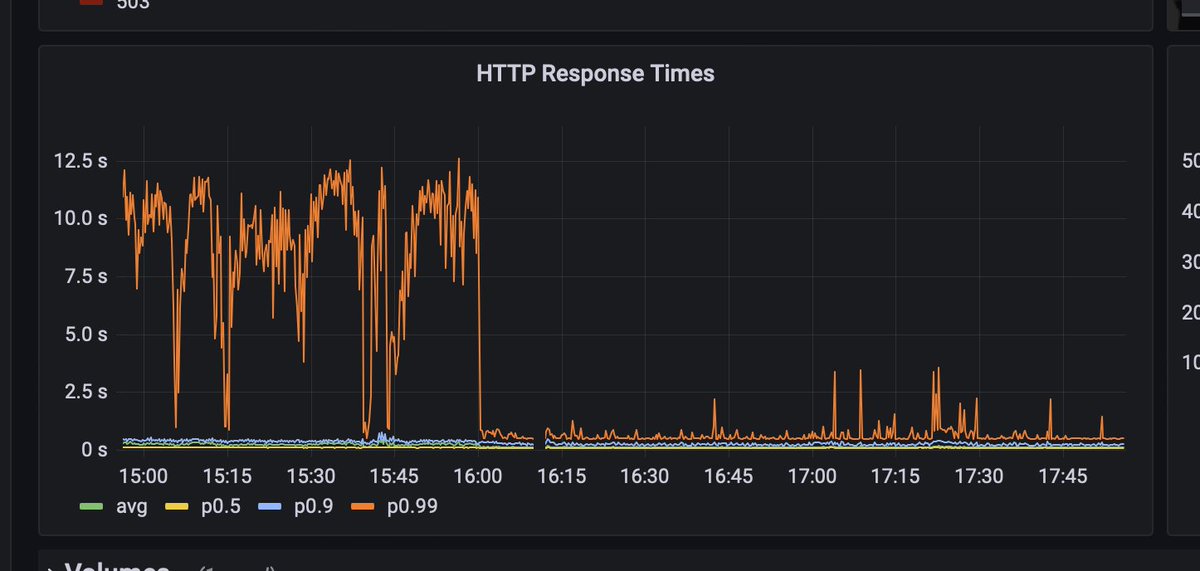Click the red 503 legend swatch
Image resolution: width=1200 pixels, height=571 pixels.
pyautogui.click(x=92, y=1)
